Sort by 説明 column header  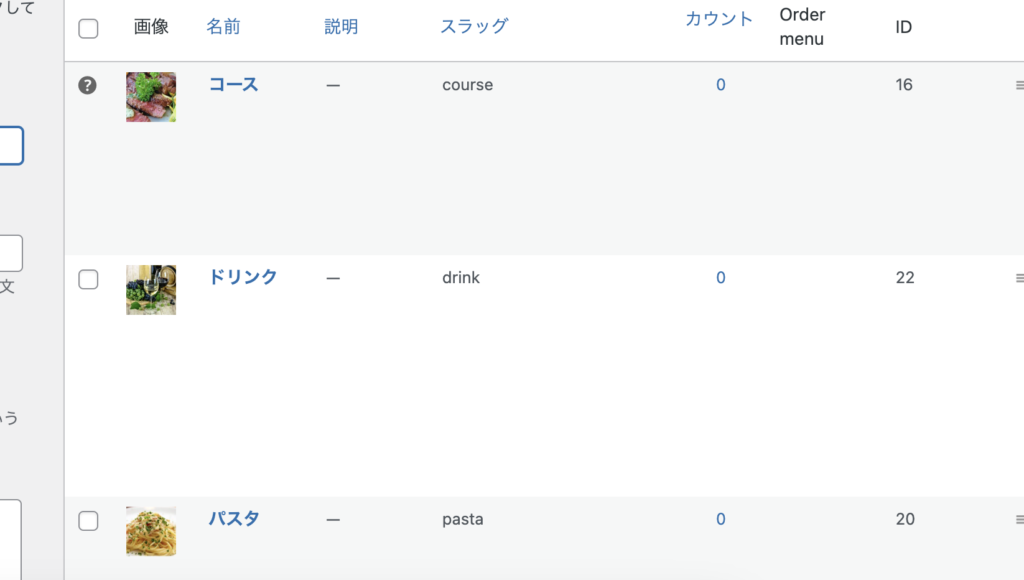(x=341, y=27)
